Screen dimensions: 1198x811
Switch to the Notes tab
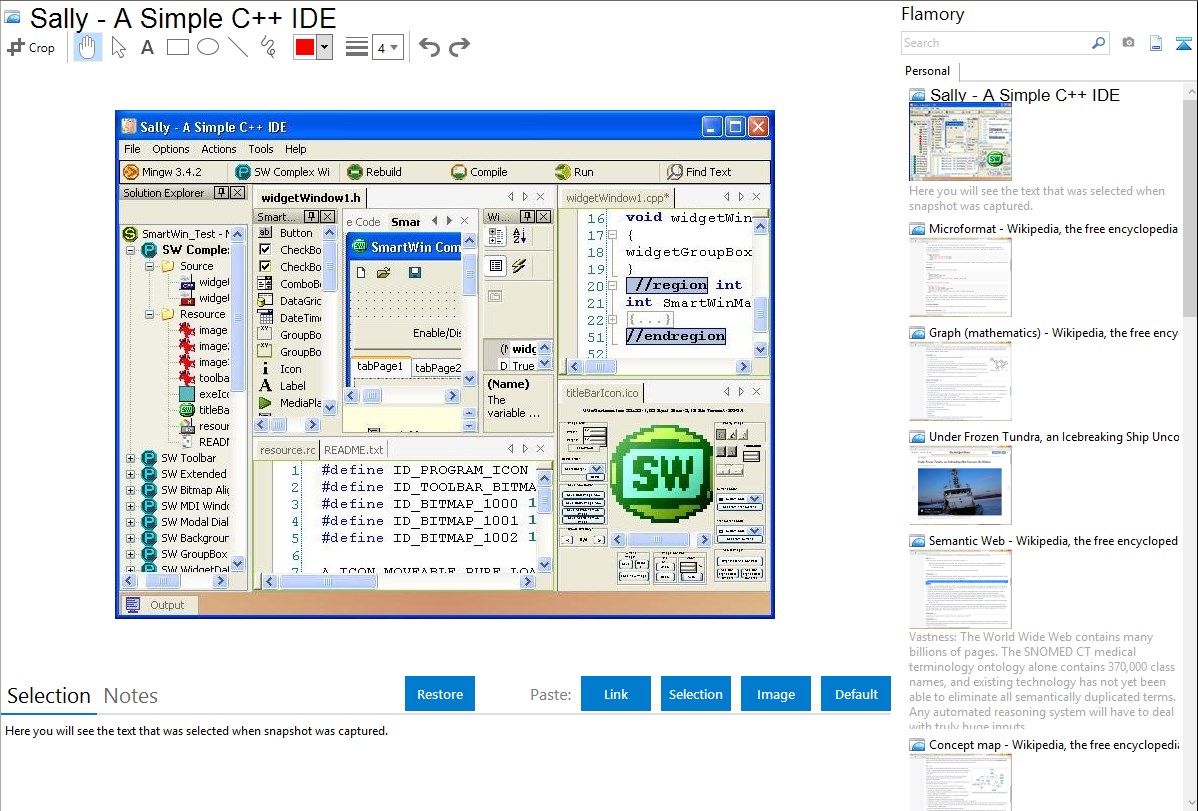pyautogui.click(x=131, y=696)
